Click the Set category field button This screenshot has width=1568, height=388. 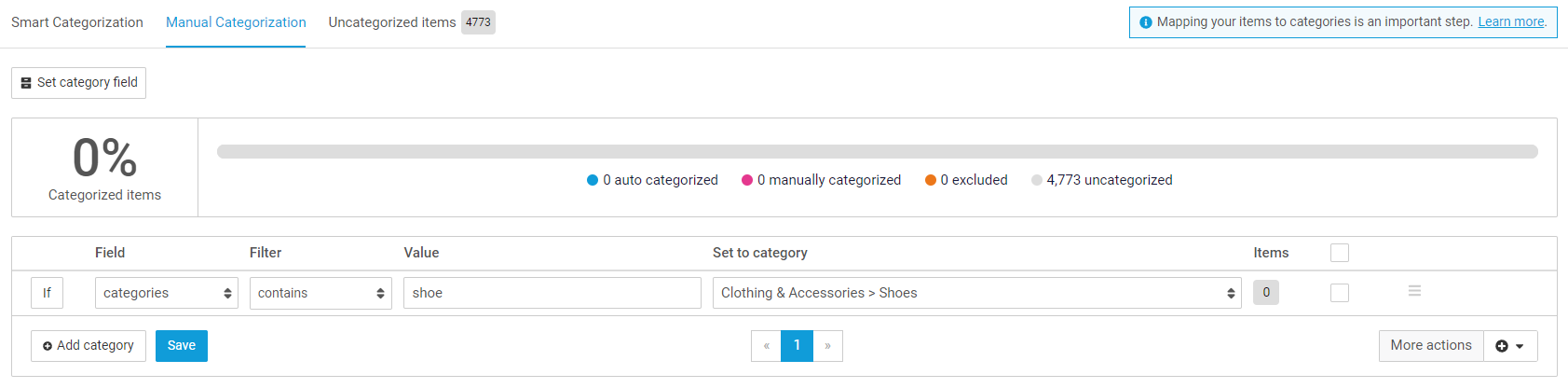pyautogui.click(x=78, y=83)
